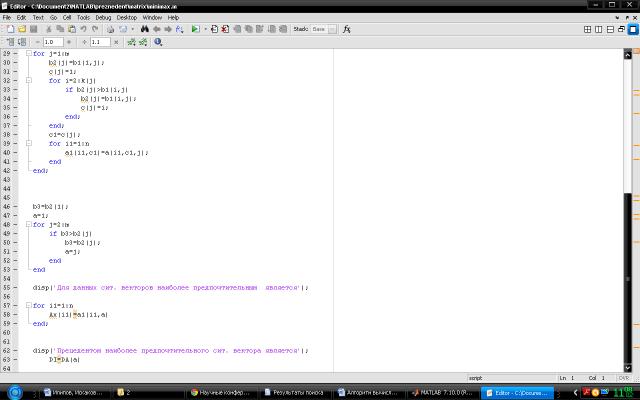Open the Tools menu
This screenshot has height=400, width=640.
click(x=84, y=17)
